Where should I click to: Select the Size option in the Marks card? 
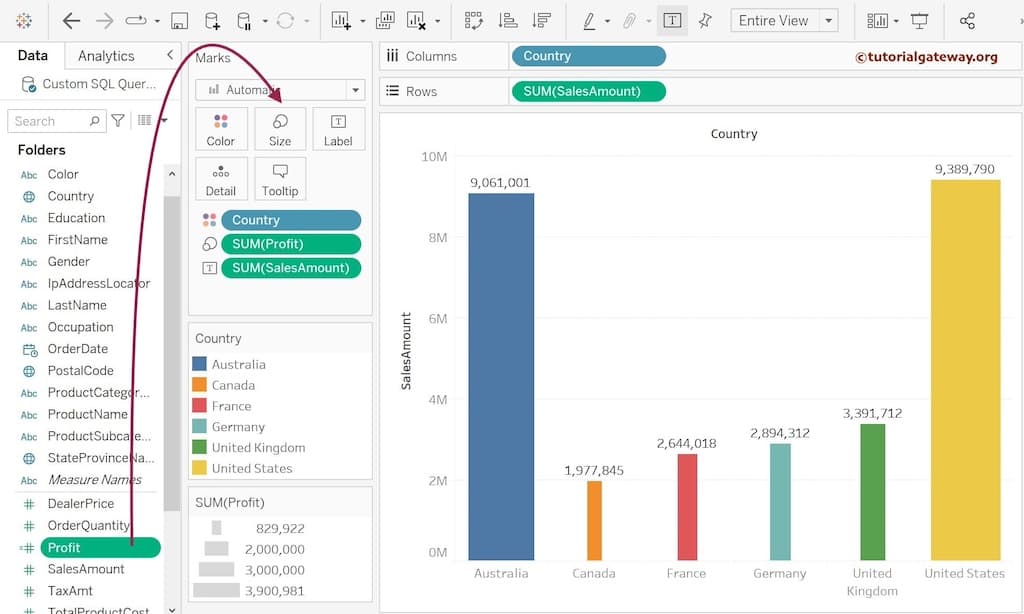[x=280, y=128]
